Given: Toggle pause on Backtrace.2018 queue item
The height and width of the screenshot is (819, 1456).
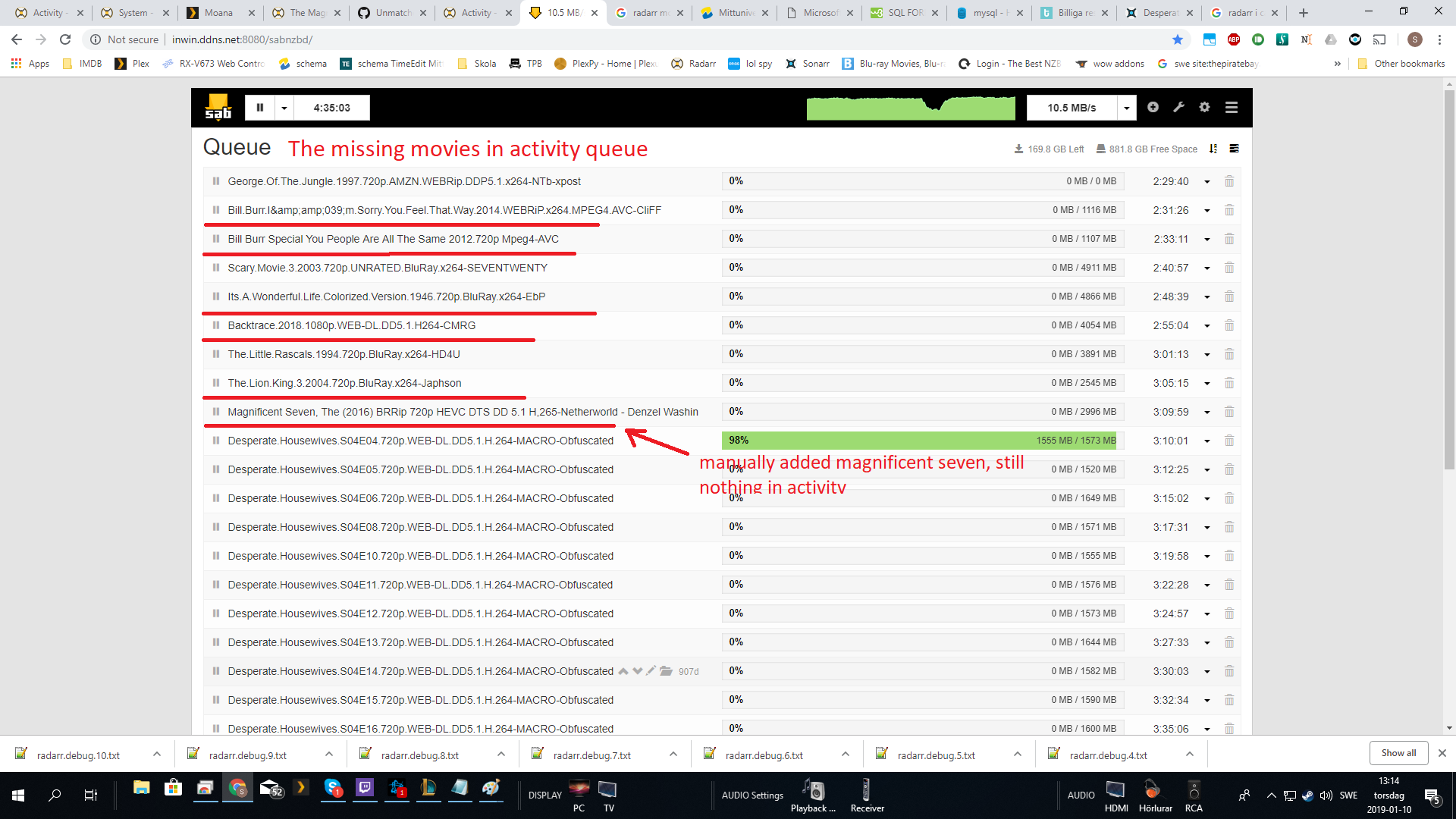Looking at the screenshot, I should point(216,325).
